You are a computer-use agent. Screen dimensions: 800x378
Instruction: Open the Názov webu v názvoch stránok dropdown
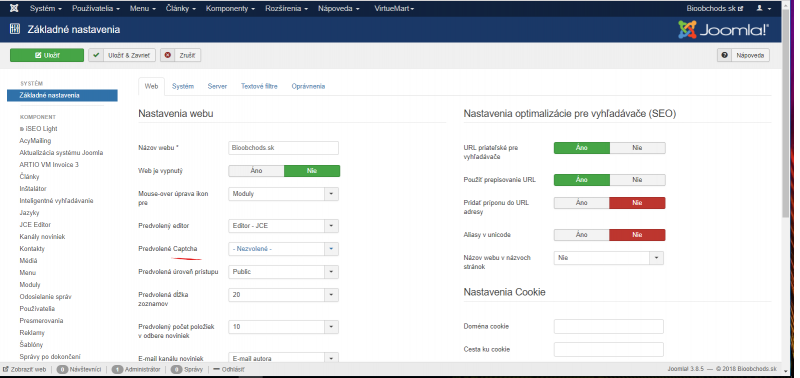point(609,258)
